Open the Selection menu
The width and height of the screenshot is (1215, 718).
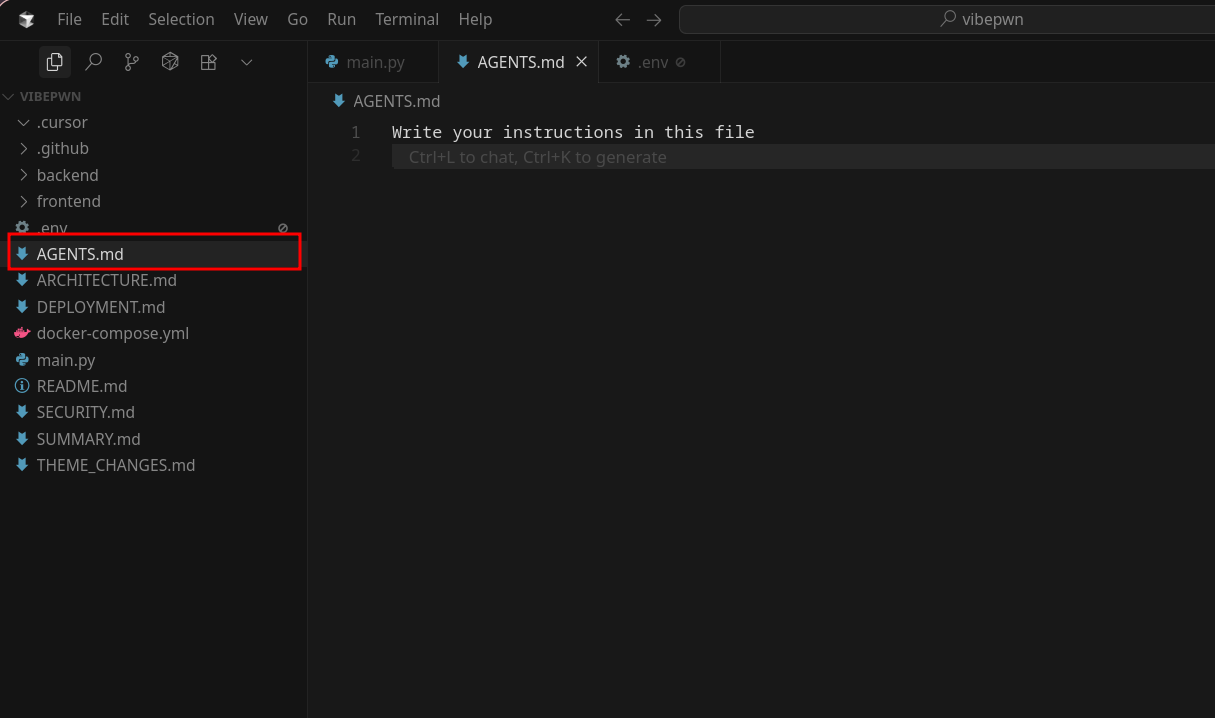(x=181, y=20)
